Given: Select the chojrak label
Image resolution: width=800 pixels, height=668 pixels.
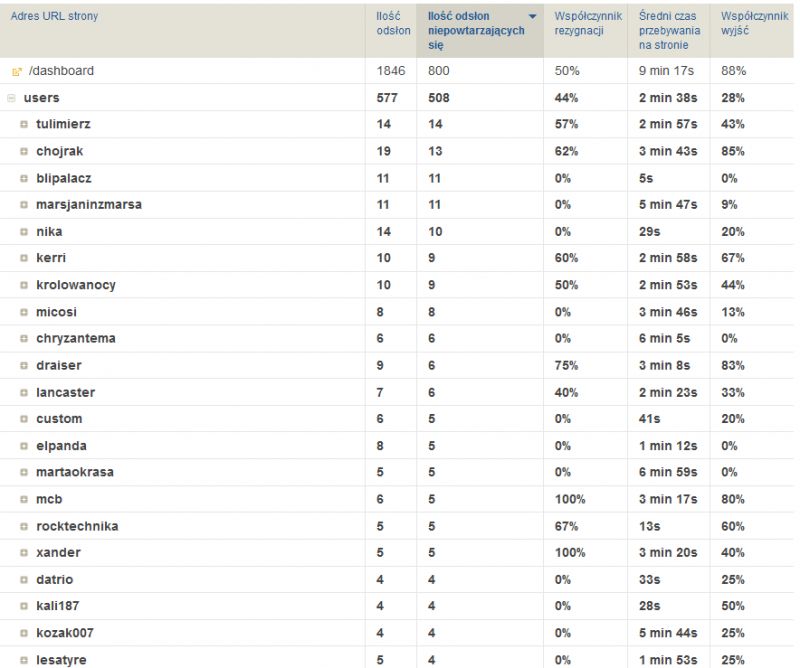Looking at the screenshot, I should pyautogui.click(x=60, y=152).
